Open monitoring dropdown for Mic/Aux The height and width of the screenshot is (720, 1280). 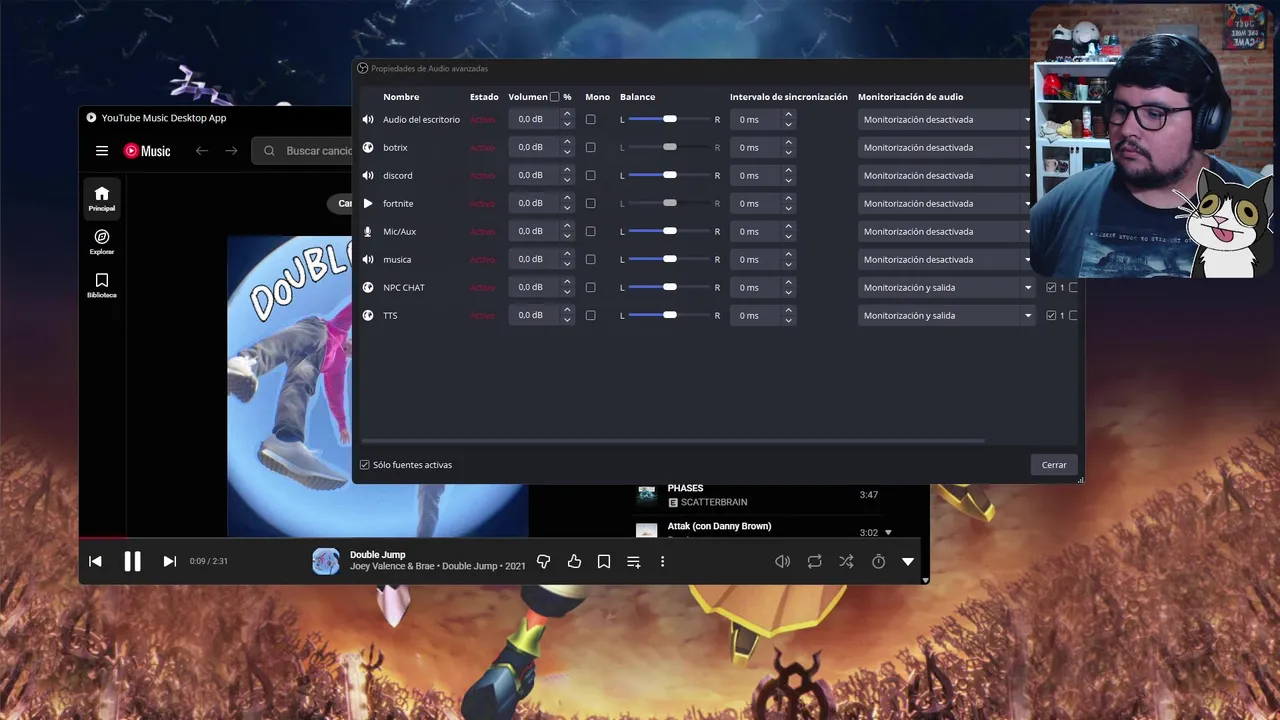pos(946,231)
